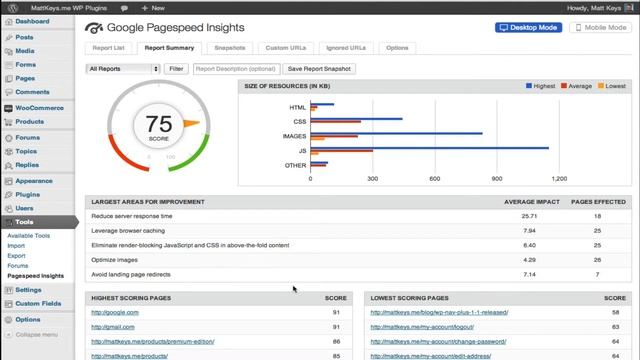Screen dimensions: 640x360
Task: Click the Reduce server response time row
Action: (x=358, y=216)
